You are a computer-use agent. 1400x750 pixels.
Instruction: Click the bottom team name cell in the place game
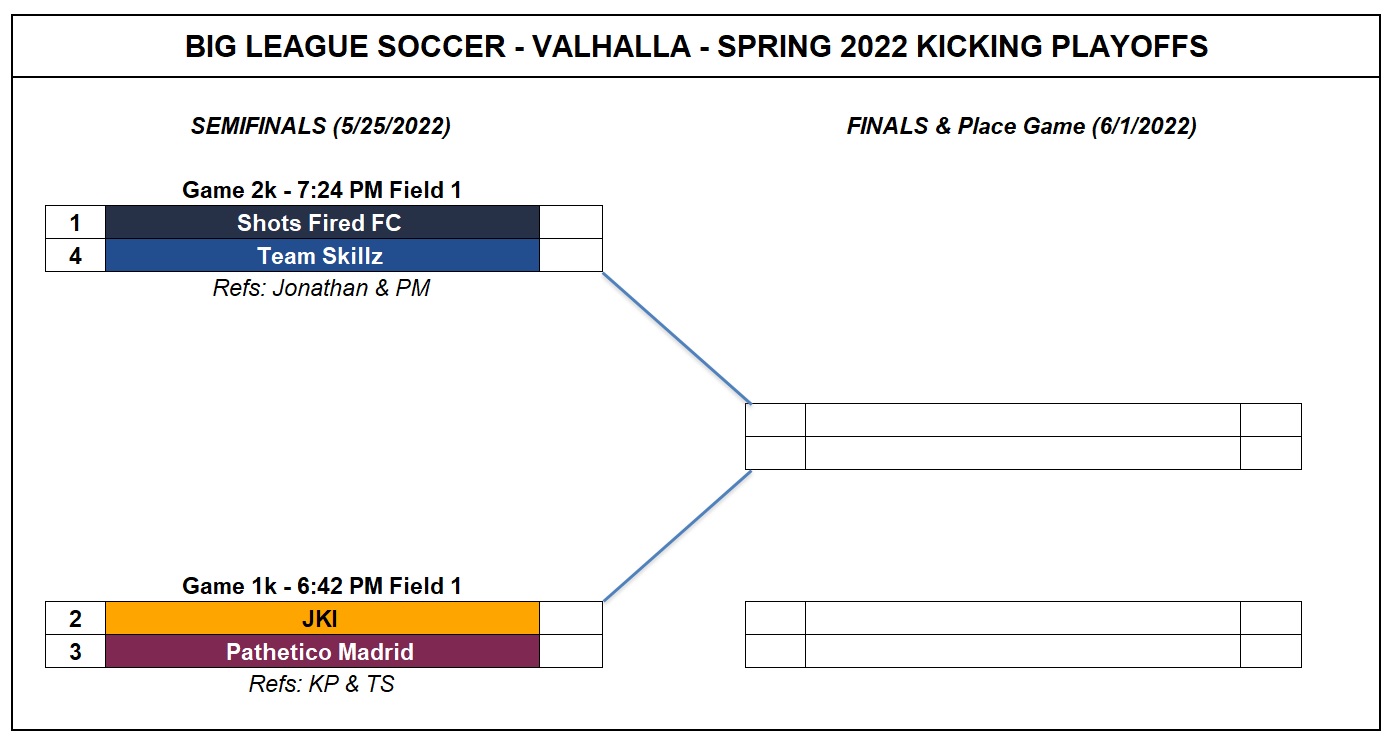point(1022,651)
